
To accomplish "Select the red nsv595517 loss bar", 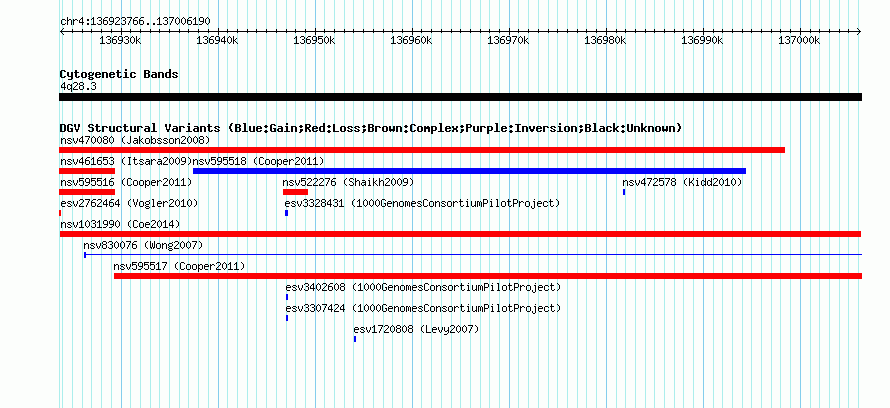I will point(488,276).
